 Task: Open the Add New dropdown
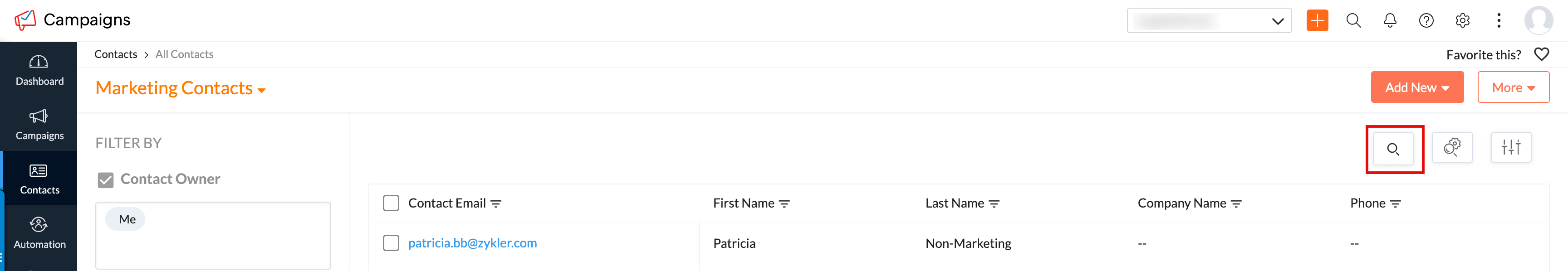pyautogui.click(x=1416, y=87)
